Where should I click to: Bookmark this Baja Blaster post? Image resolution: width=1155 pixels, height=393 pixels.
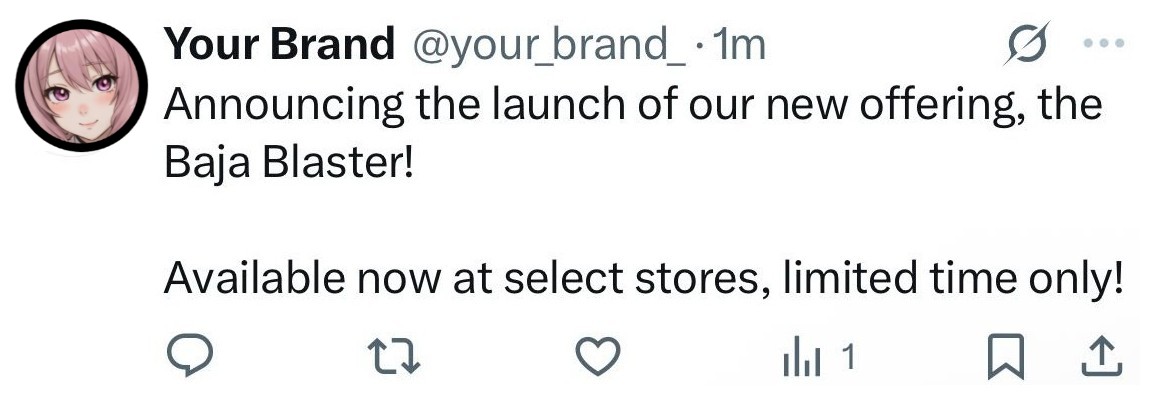1006,357
